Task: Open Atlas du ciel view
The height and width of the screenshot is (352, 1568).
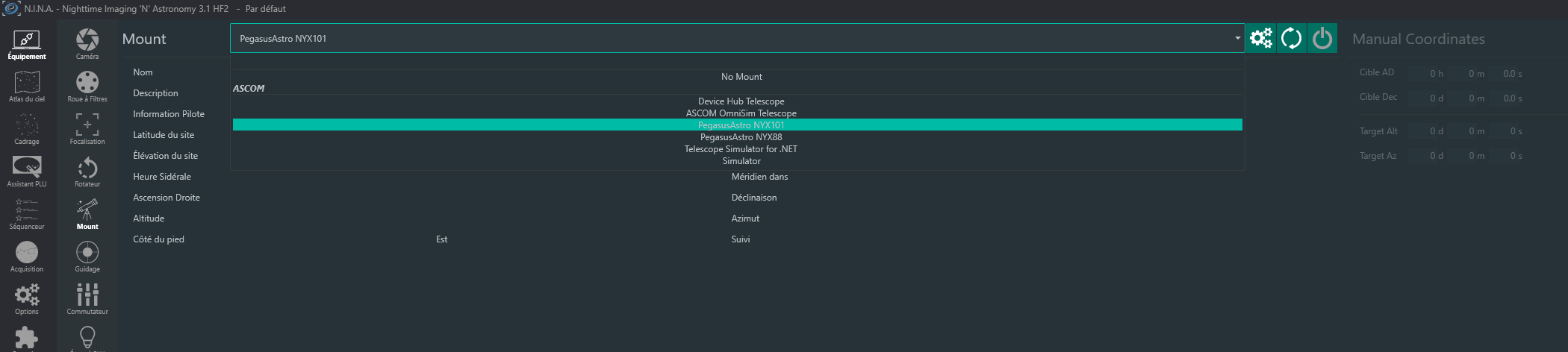Action: click(x=27, y=86)
